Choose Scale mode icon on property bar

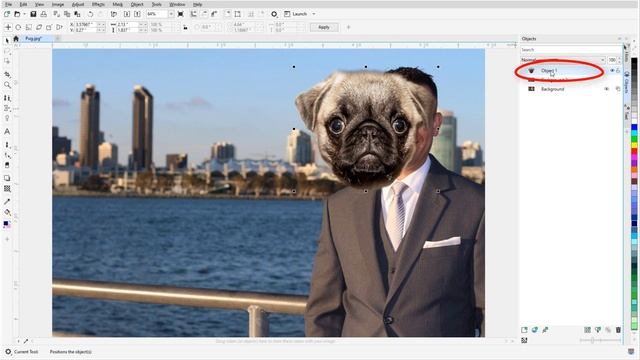pyautogui.click(x=29, y=27)
